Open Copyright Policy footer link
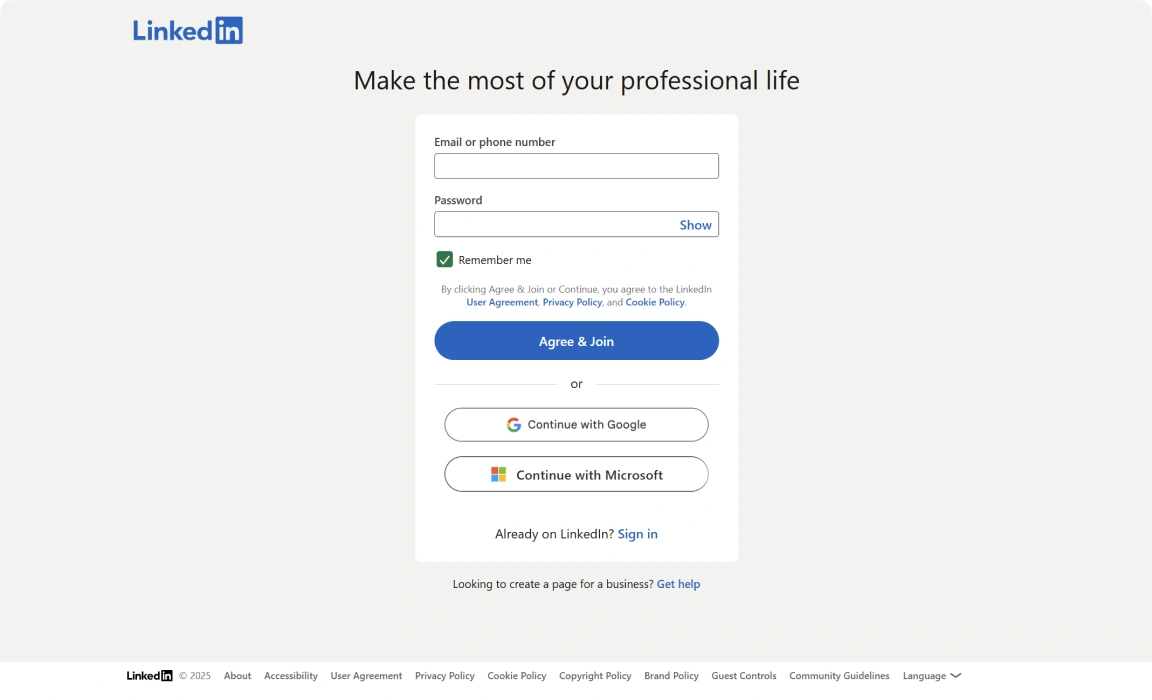1152x700 pixels. tap(595, 676)
